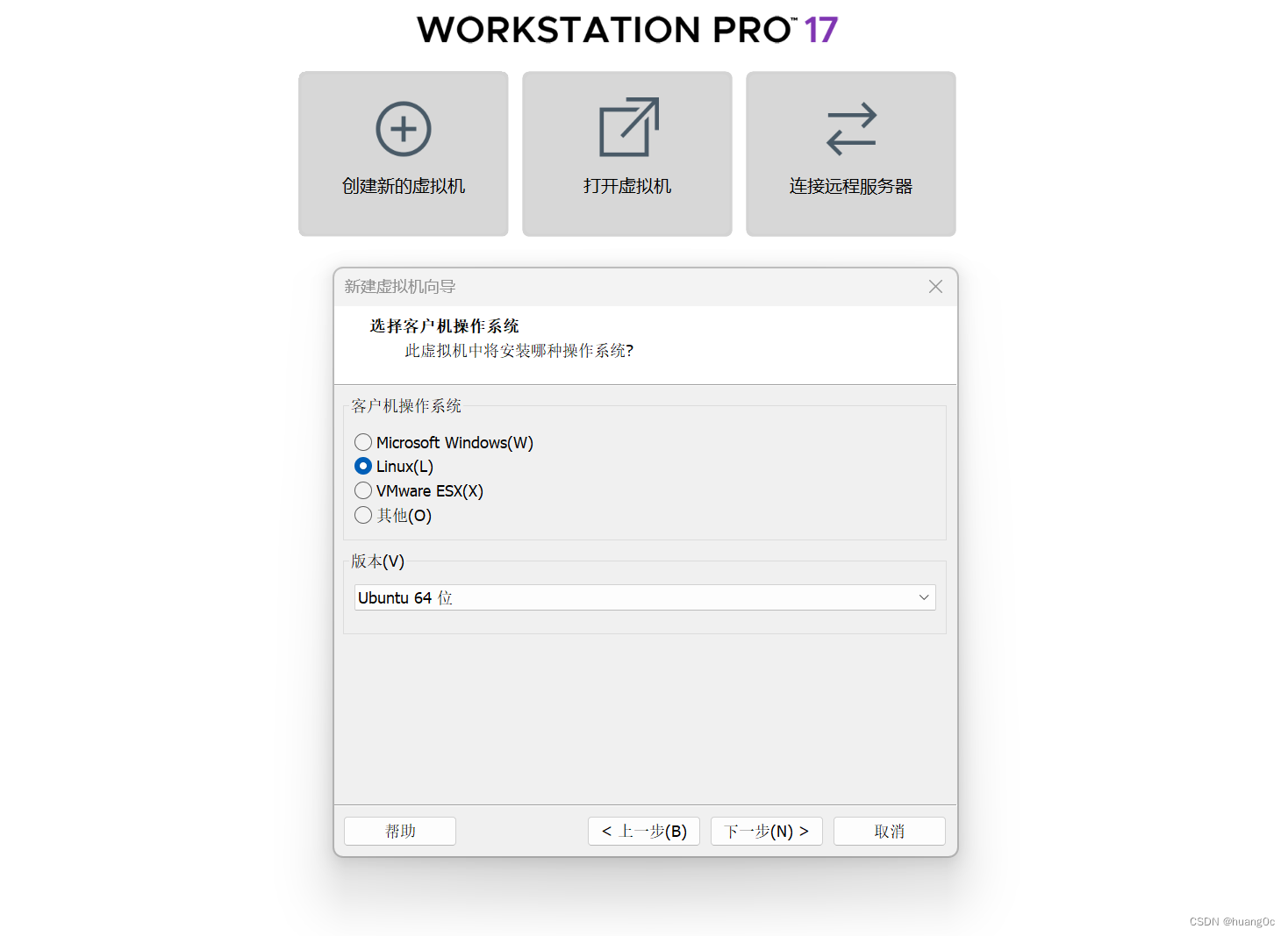Click the 创建新的虚拟机 label
The width and height of the screenshot is (1288, 936).
click(x=404, y=186)
